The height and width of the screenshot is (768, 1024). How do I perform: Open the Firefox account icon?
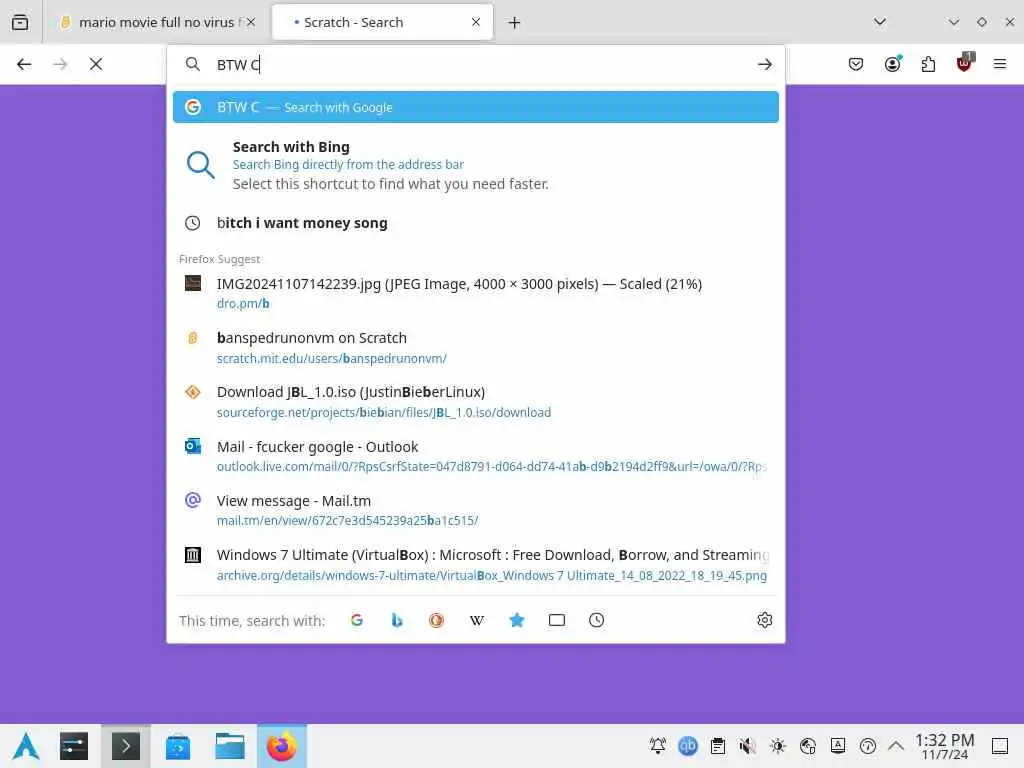pyautogui.click(x=892, y=64)
